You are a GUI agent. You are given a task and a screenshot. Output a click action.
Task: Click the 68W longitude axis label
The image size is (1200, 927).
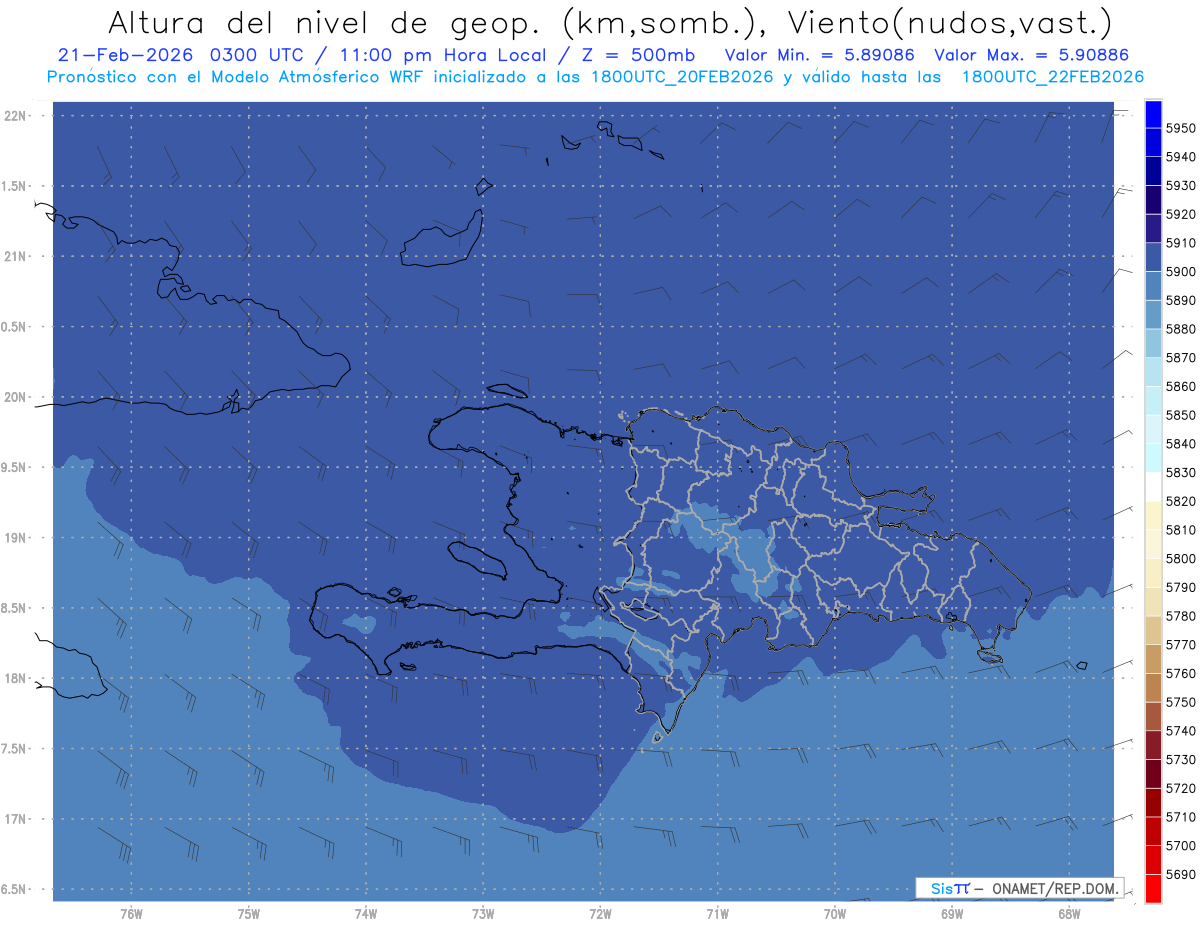click(1069, 914)
